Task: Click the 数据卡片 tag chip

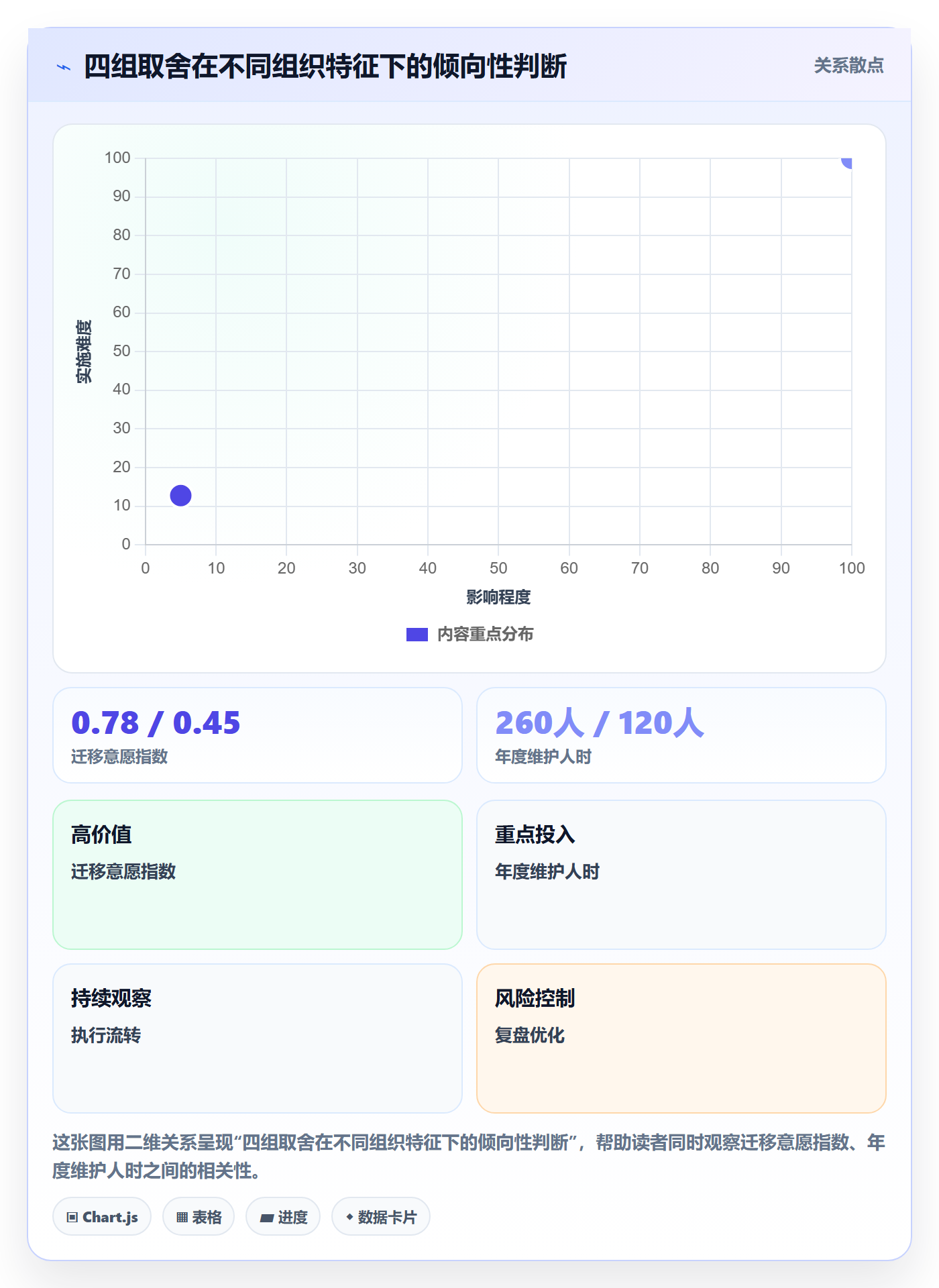Action: coord(381,1216)
